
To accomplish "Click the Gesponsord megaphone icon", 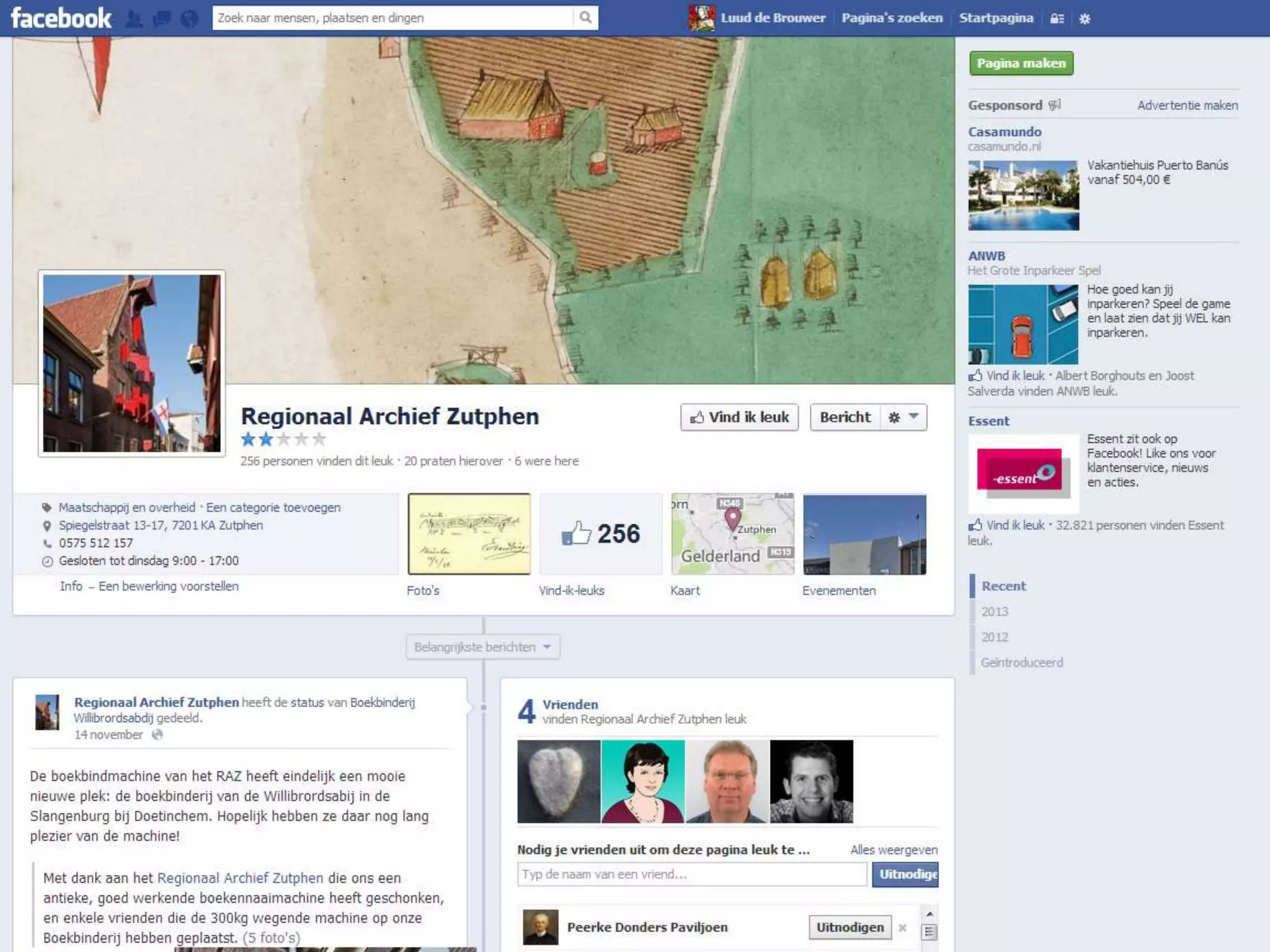I will (1054, 105).
